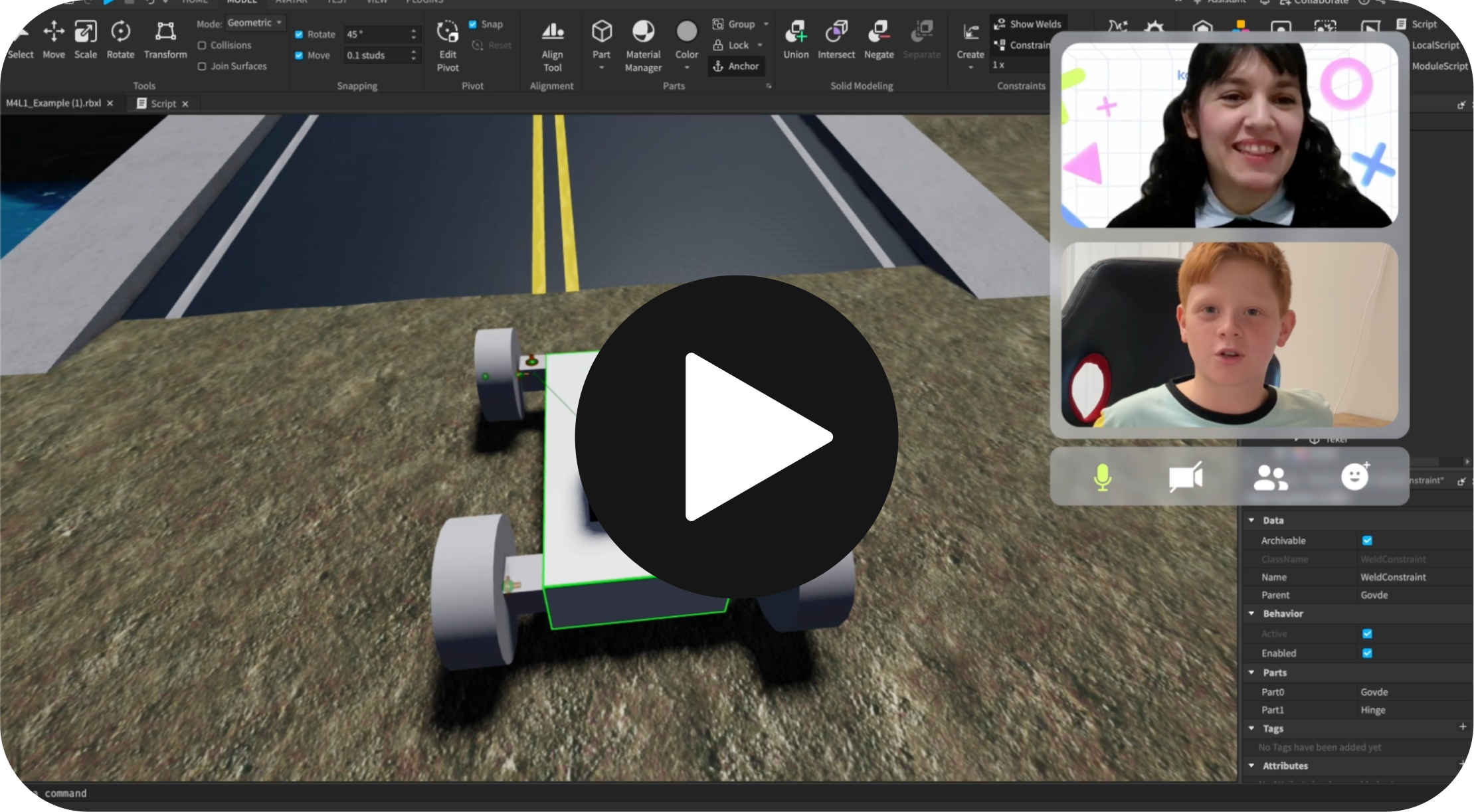Anchor the selected part
Image resolution: width=1474 pixels, height=812 pixels.
pyautogui.click(x=735, y=66)
